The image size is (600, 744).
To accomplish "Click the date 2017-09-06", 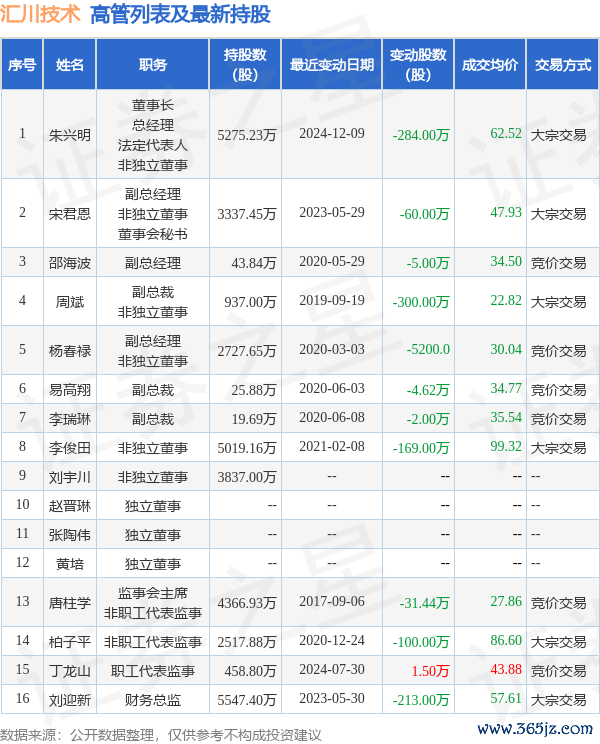I will tap(332, 601).
